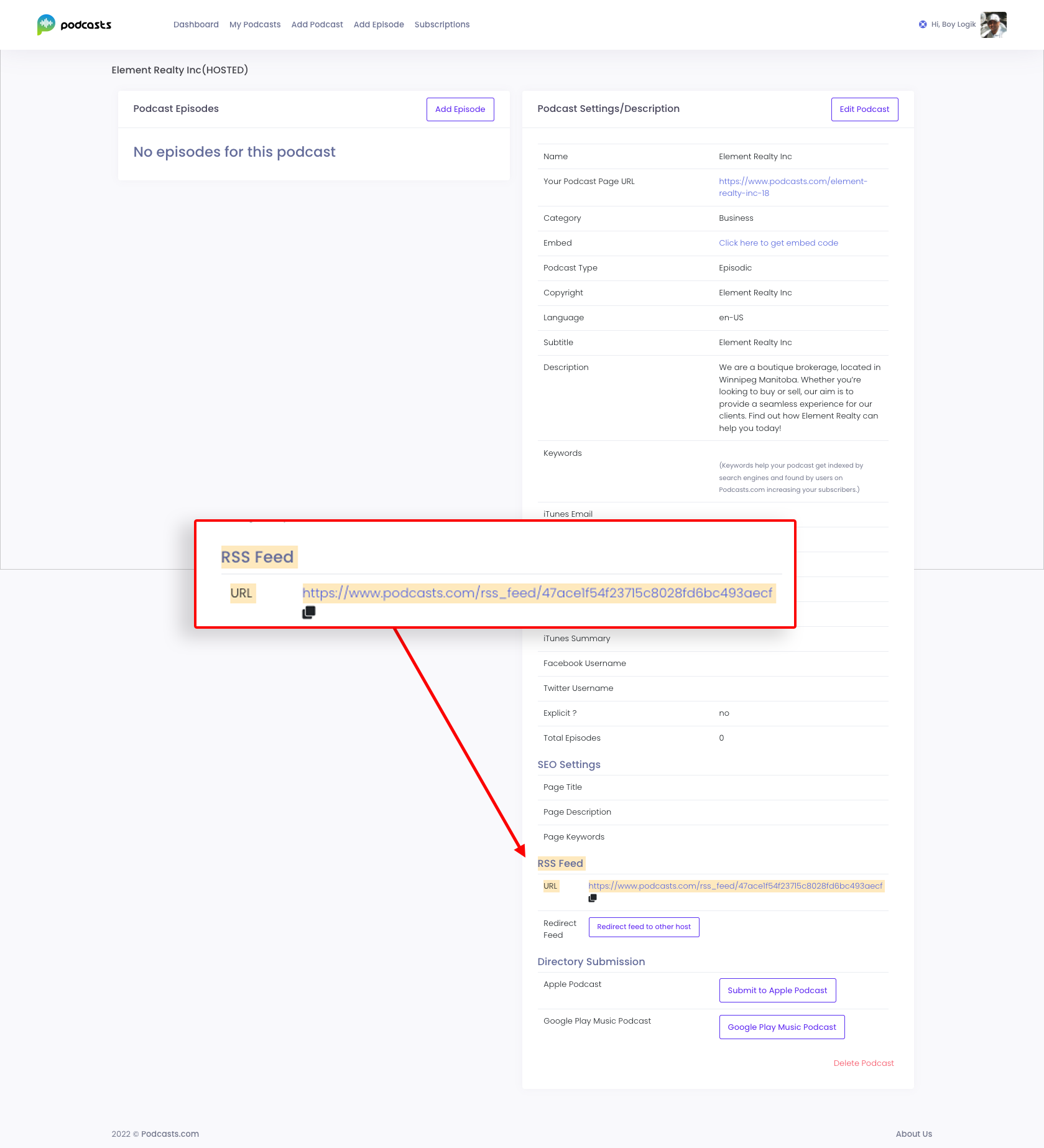This screenshot has height=1148, width=1044.
Task: Click the Google Play Music Podcast button
Action: (x=782, y=1027)
